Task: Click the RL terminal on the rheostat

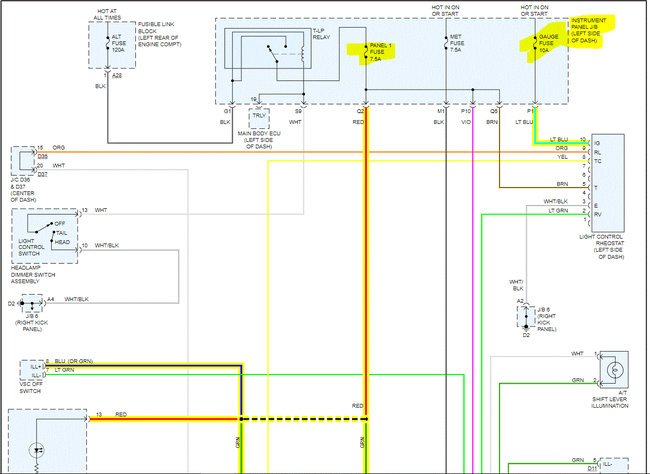Action: [597, 152]
